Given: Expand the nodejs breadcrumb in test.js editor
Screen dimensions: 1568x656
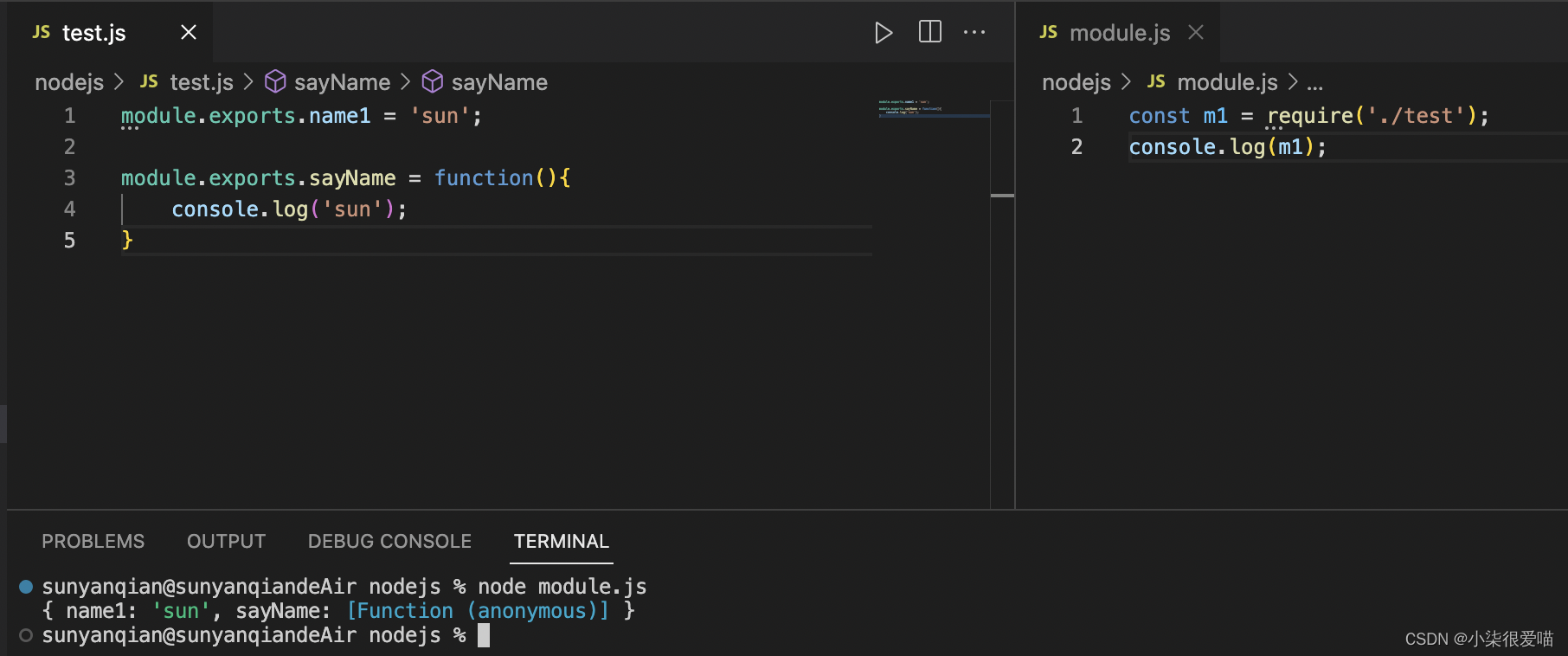Looking at the screenshot, I should [x=69, y=82].
